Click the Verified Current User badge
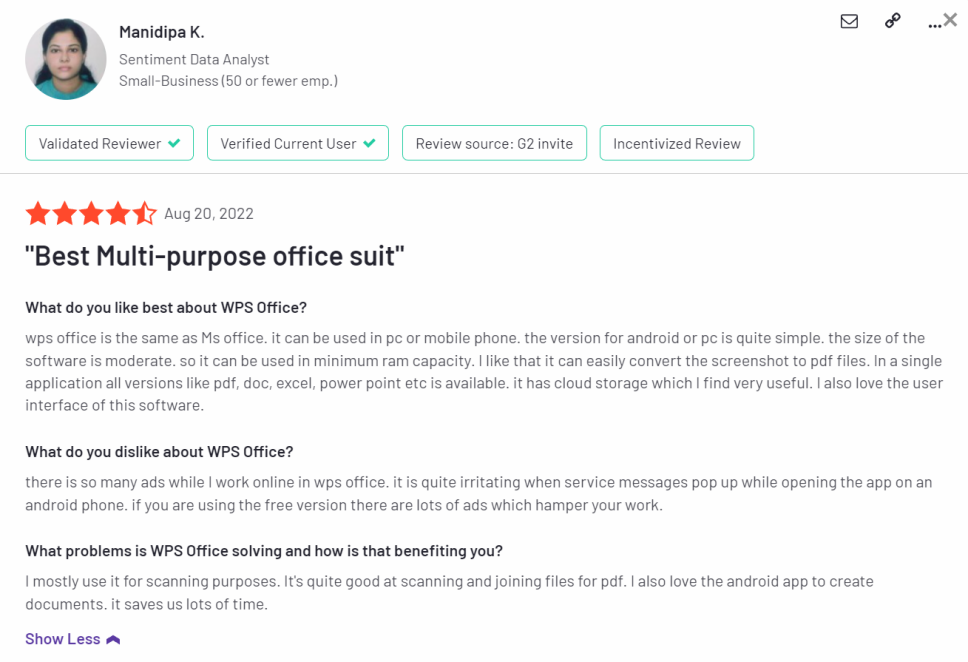Screen dimensions: 968x662 [298, 143]
